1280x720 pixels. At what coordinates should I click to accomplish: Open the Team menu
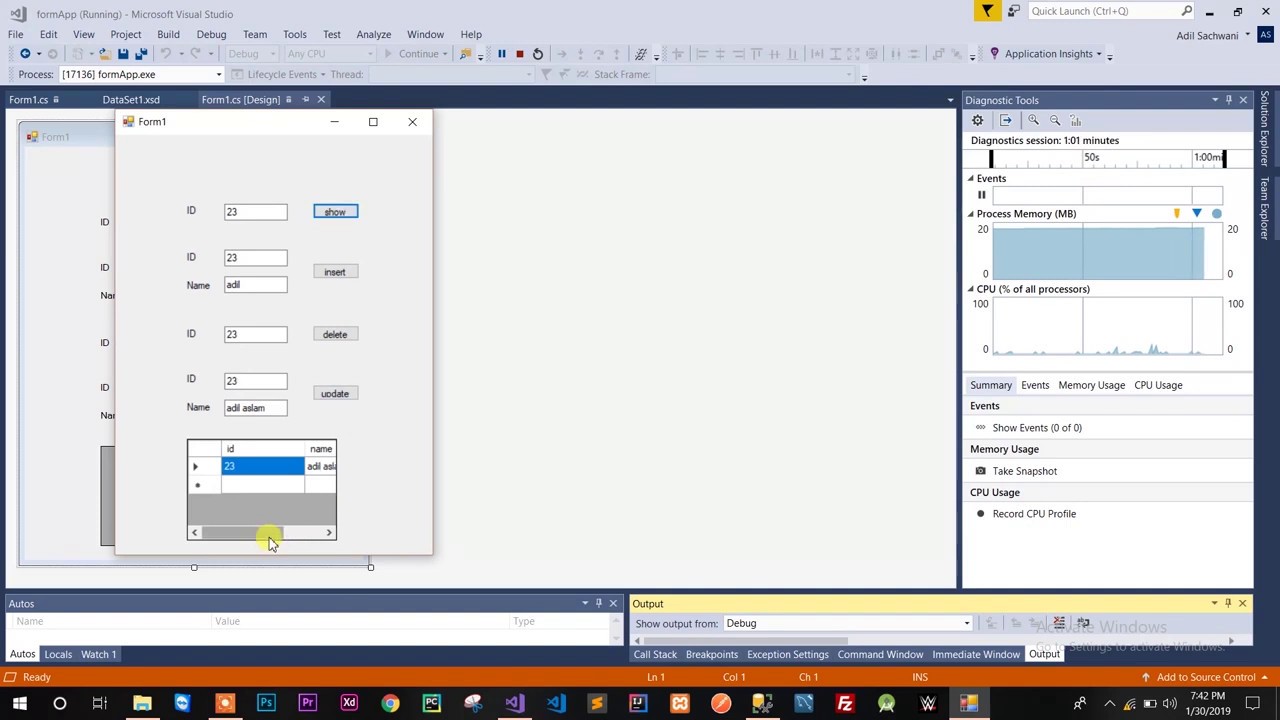255,34
